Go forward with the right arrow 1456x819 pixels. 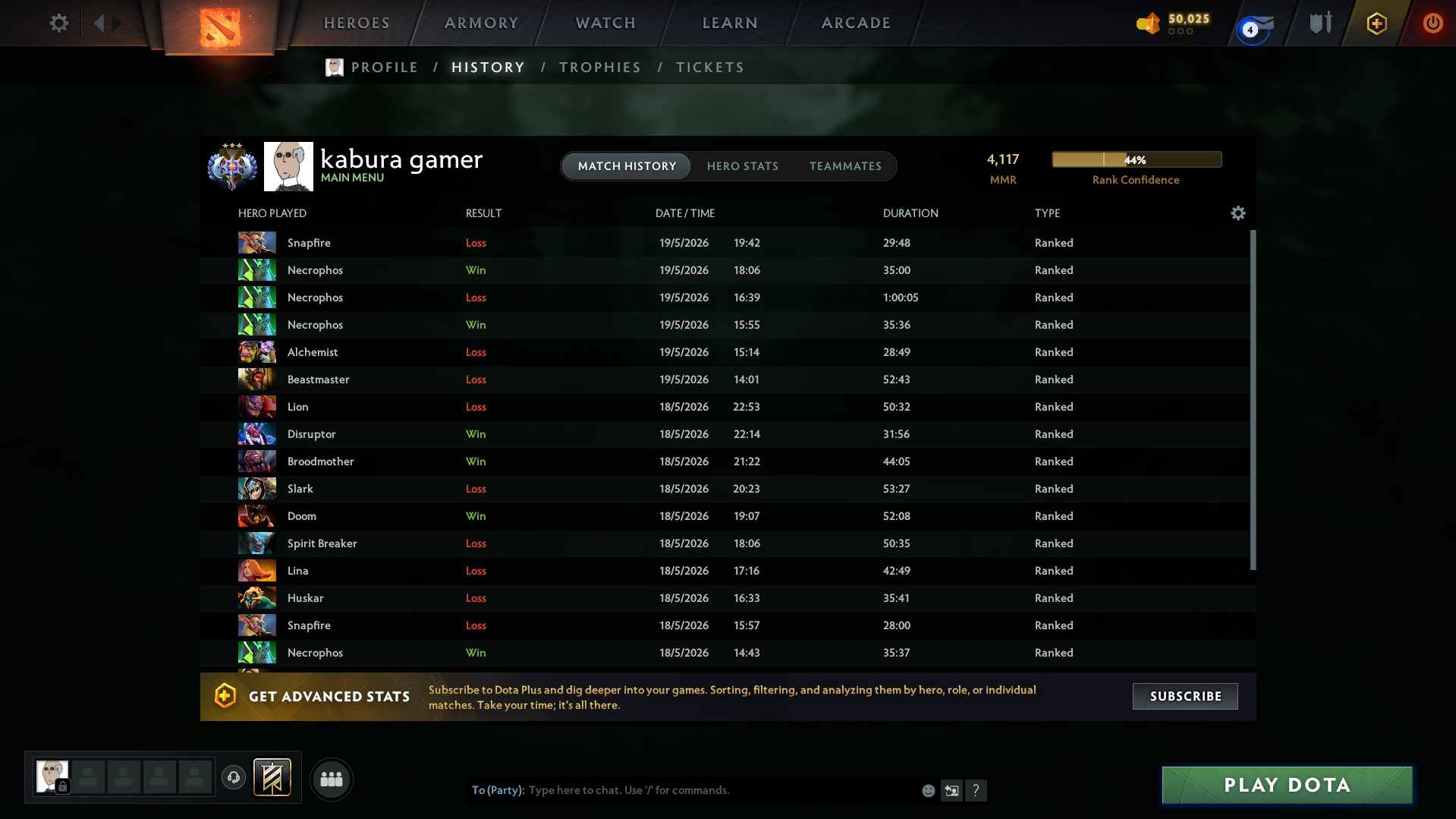tap(116, 23)
